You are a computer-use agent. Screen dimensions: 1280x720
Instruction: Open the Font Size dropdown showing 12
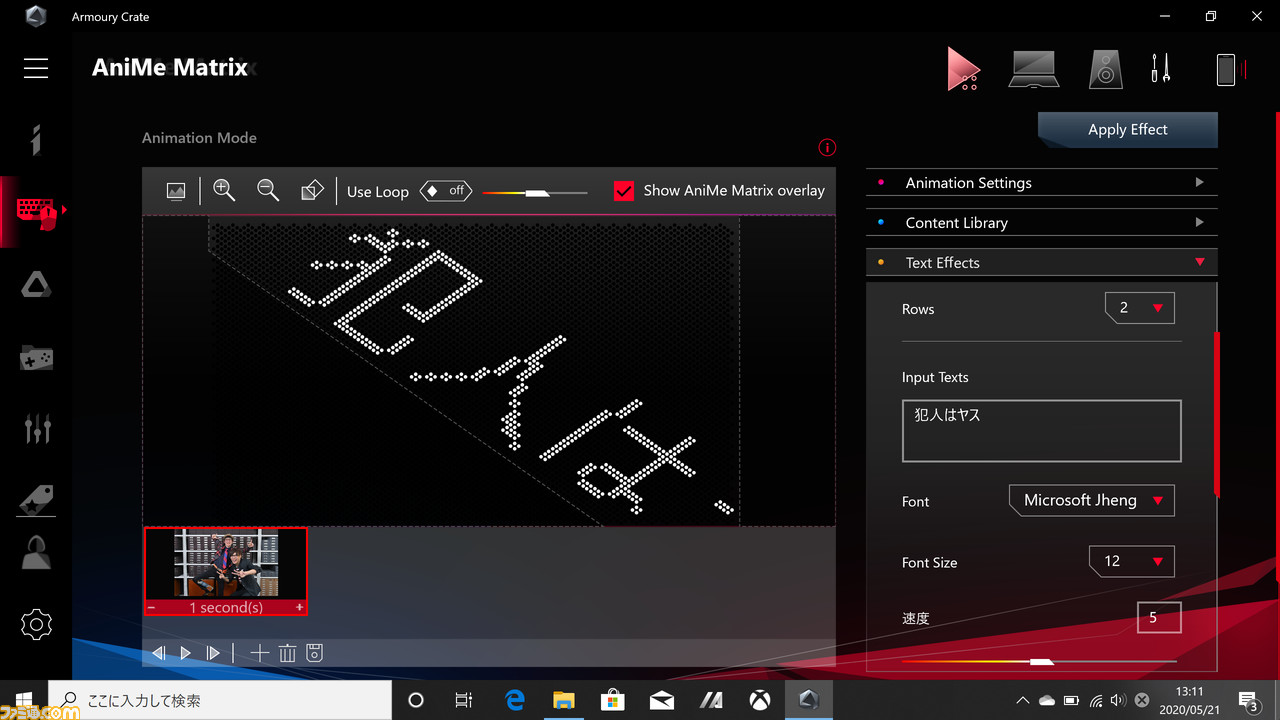tap(1132, 561)
